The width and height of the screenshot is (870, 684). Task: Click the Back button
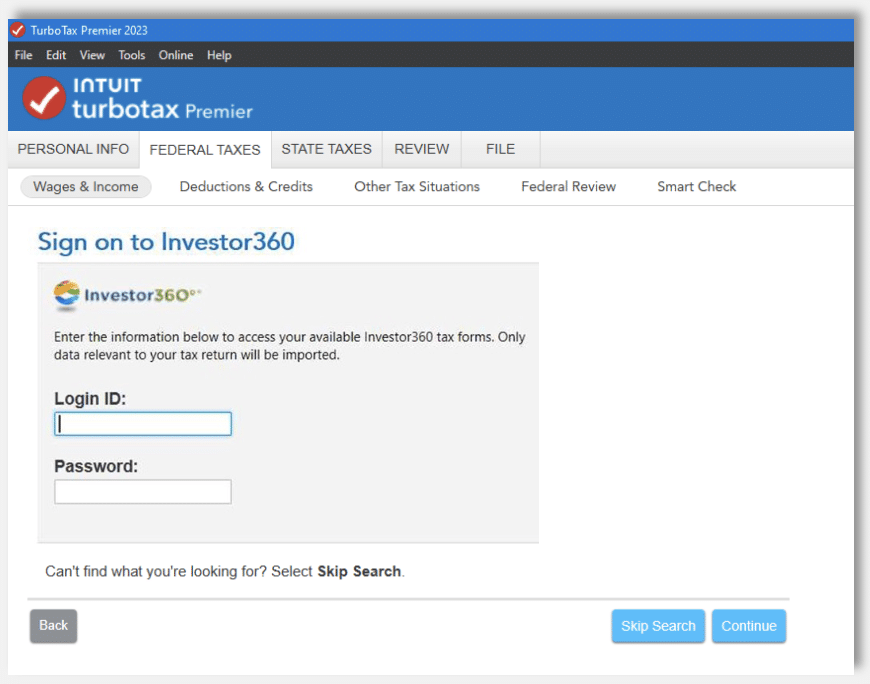(53, 625)
